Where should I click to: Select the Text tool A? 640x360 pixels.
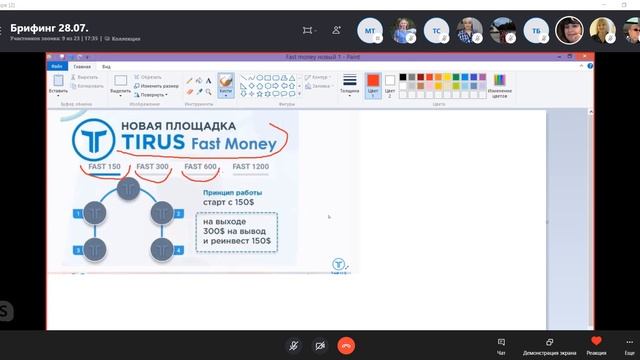(x=209, y=80)
